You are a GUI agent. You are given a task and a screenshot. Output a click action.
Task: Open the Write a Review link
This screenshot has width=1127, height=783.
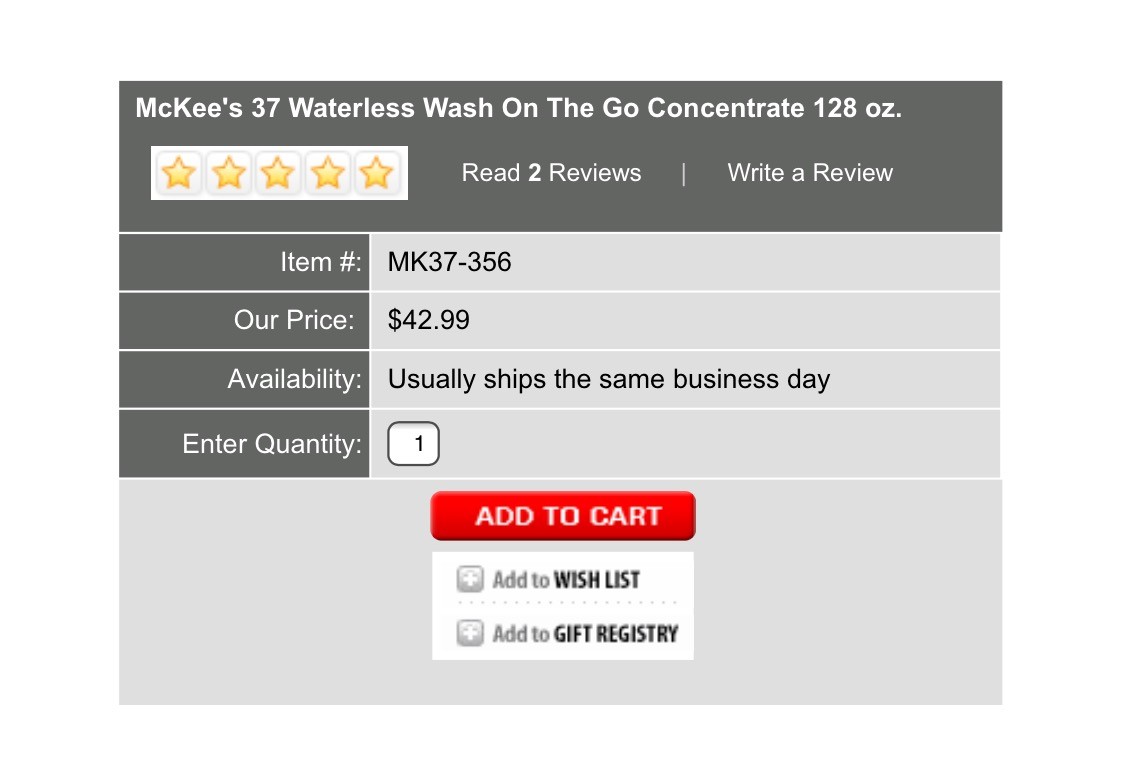tap(810, 173)
